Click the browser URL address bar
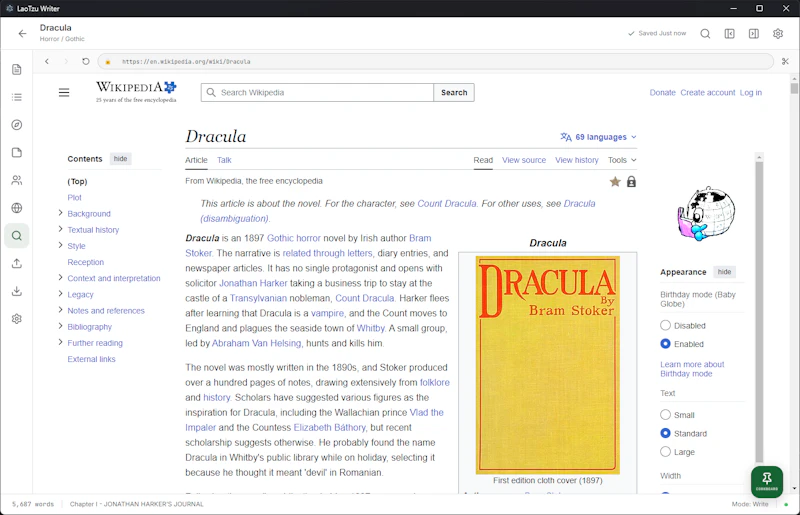The image size is (800, 515). [x=436, y=61]
